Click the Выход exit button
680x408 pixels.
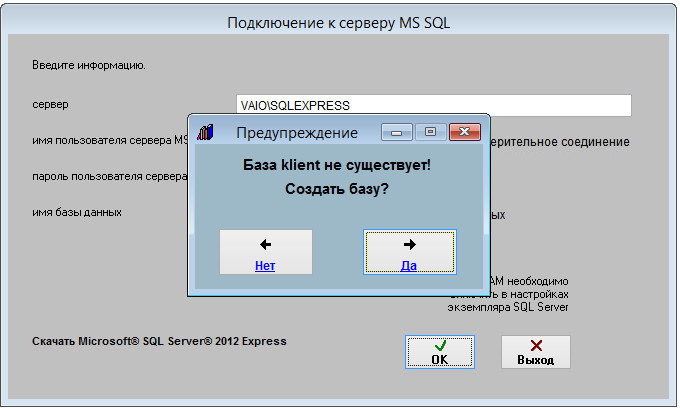tap(536, 352)
